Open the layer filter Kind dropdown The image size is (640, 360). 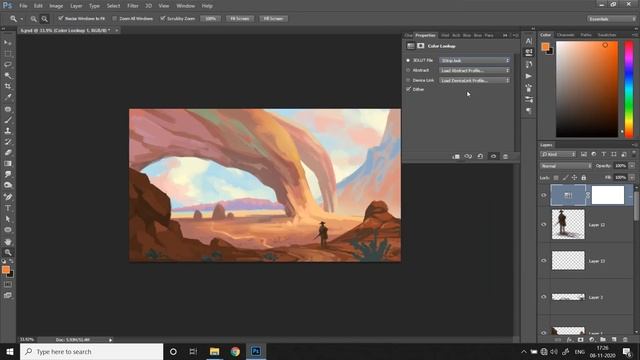click(x=558, y=154)
